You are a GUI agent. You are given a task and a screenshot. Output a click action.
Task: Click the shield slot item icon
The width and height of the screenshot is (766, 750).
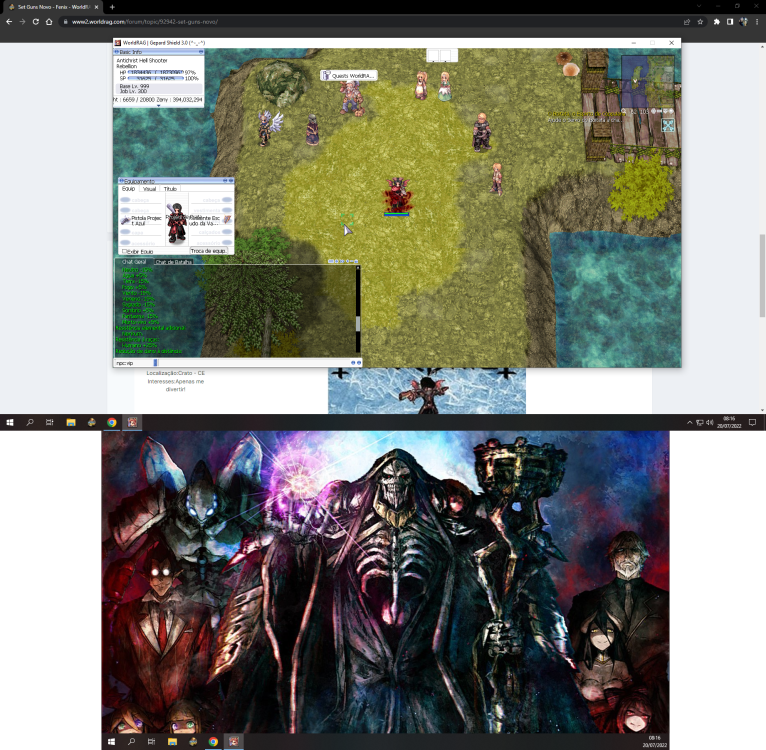click(227, 220)
